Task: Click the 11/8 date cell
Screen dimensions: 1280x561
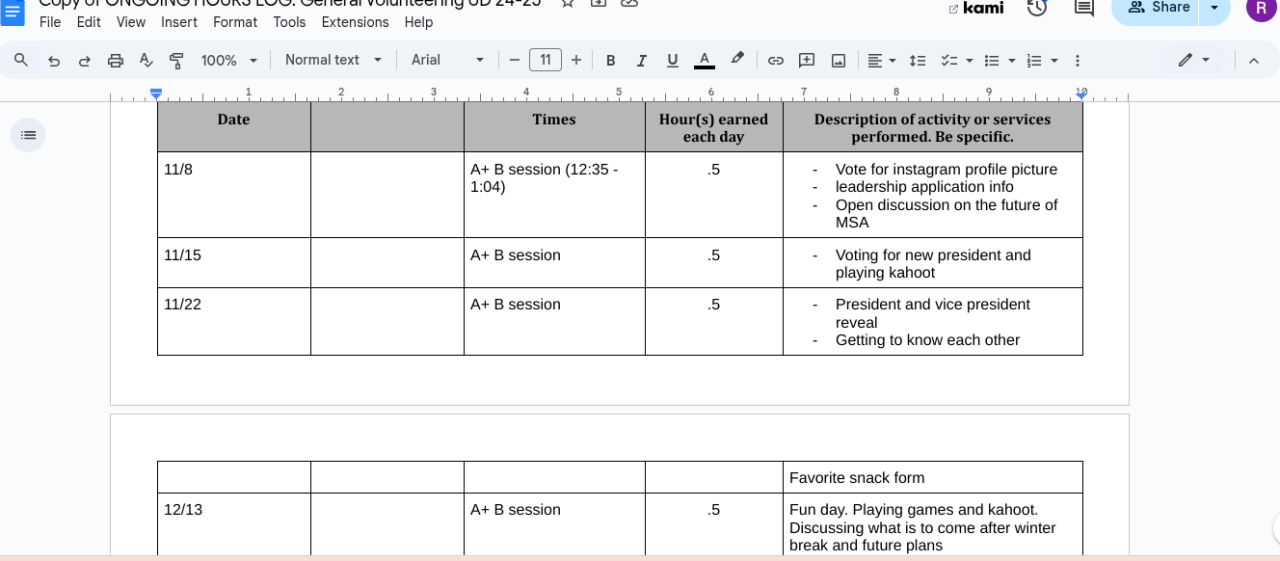Action: pos(234,194)
